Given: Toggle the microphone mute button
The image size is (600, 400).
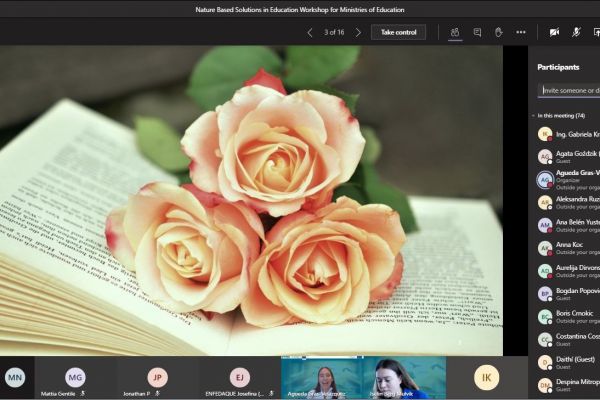Looking at the screenshot, I should pyautogui.click(x=576, y=33).
